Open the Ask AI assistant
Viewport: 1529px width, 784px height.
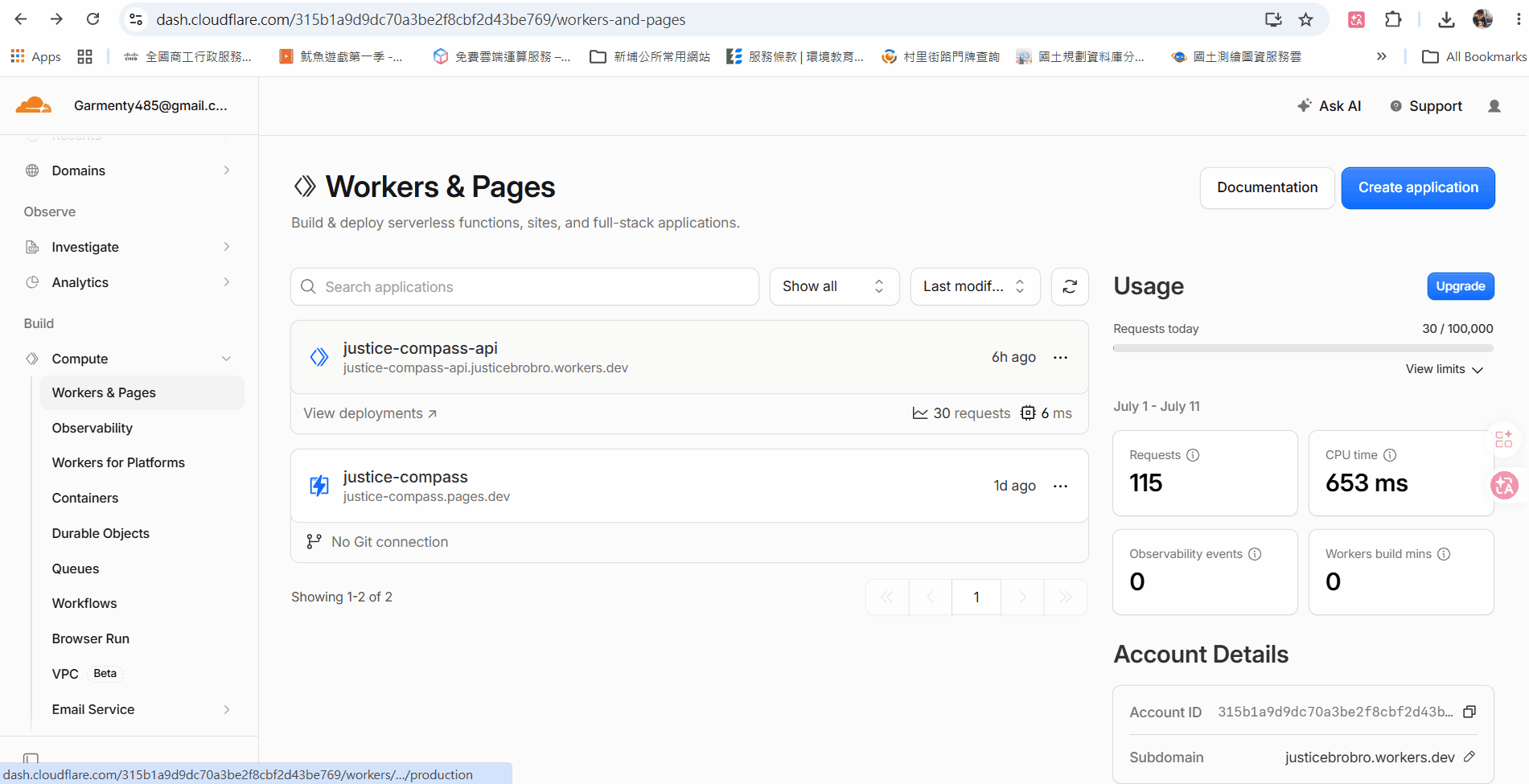tap(1329, 106)
